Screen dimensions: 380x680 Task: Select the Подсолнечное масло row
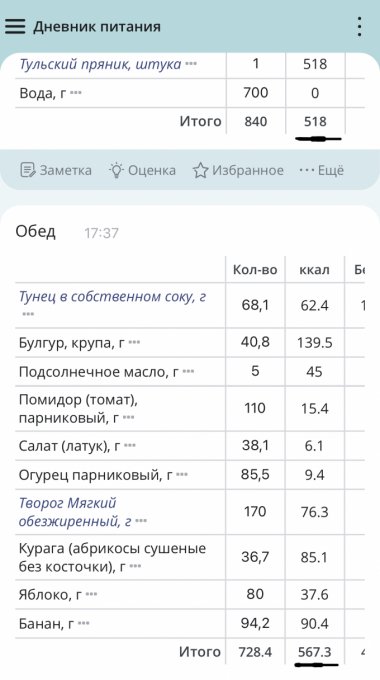(190, 372)
